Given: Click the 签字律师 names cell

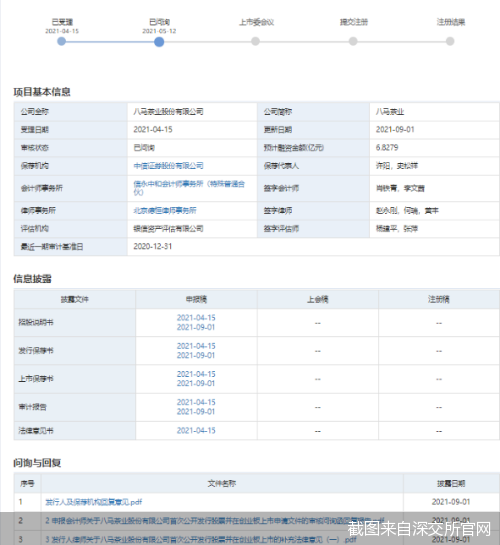Looking at the screenshot, I should pos(434,211).
